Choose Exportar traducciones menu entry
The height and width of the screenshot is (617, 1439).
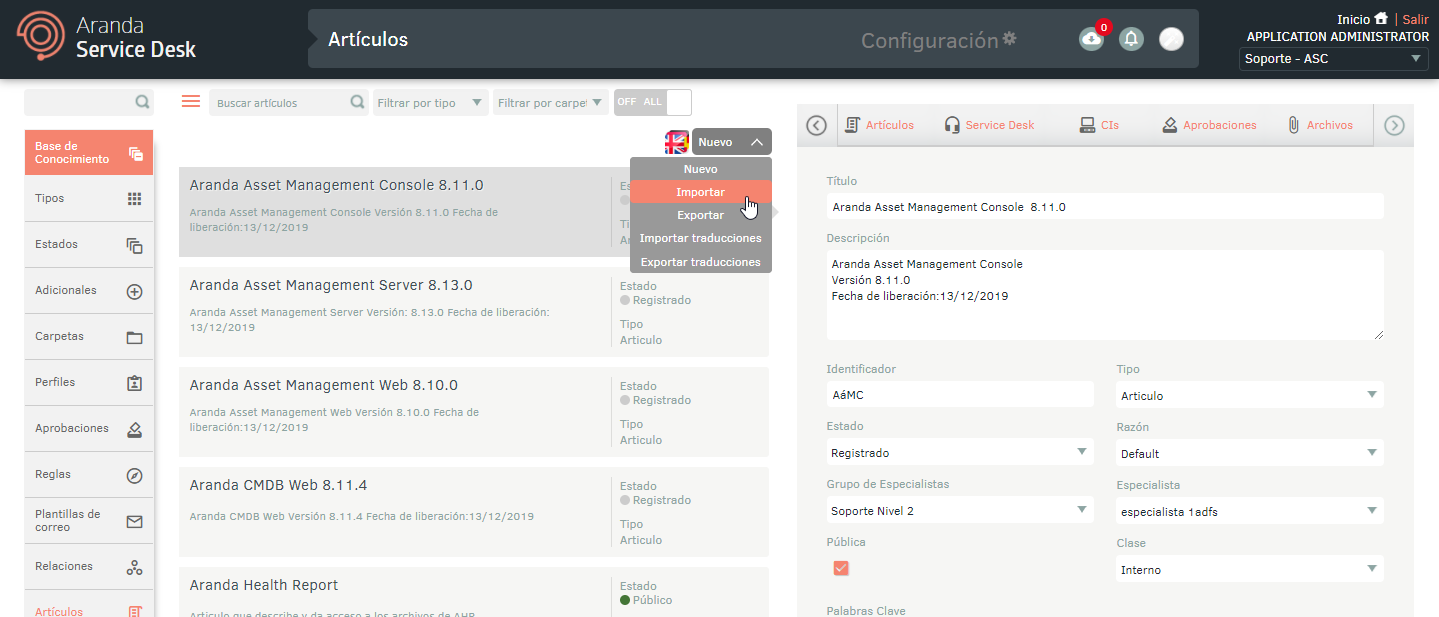point(701,262)
